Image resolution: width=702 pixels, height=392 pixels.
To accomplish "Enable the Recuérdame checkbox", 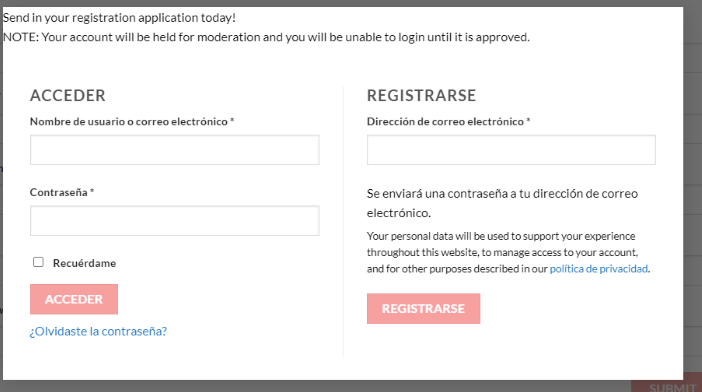I will pos(39,262).
